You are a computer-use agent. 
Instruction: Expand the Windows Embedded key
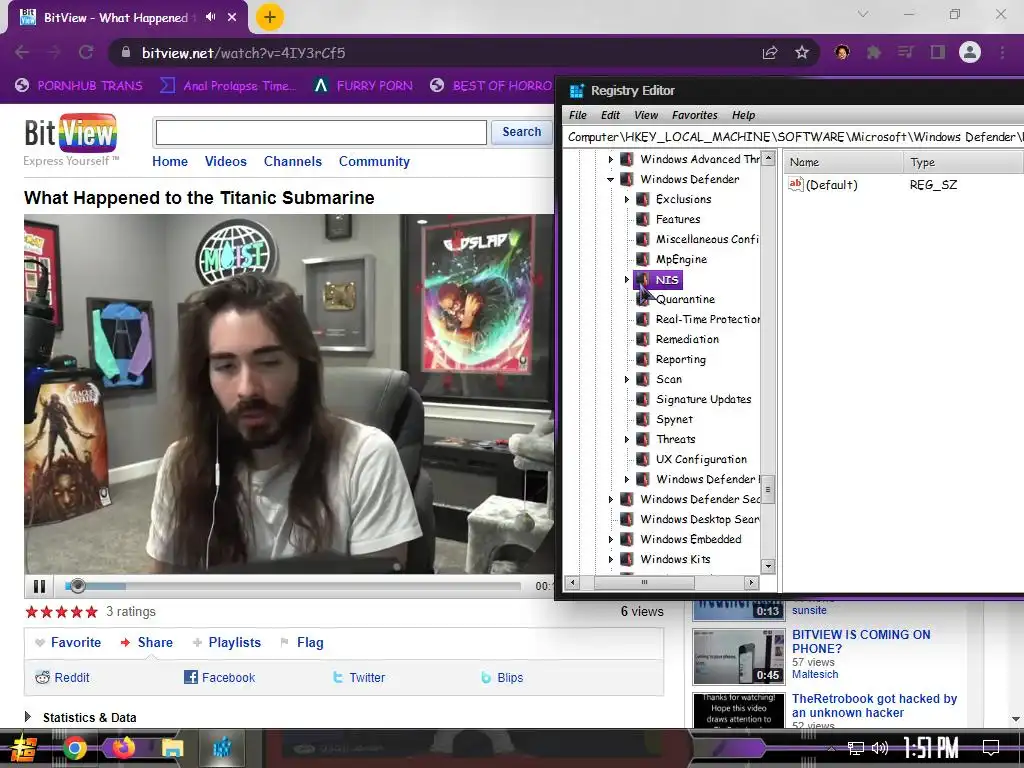611,539
